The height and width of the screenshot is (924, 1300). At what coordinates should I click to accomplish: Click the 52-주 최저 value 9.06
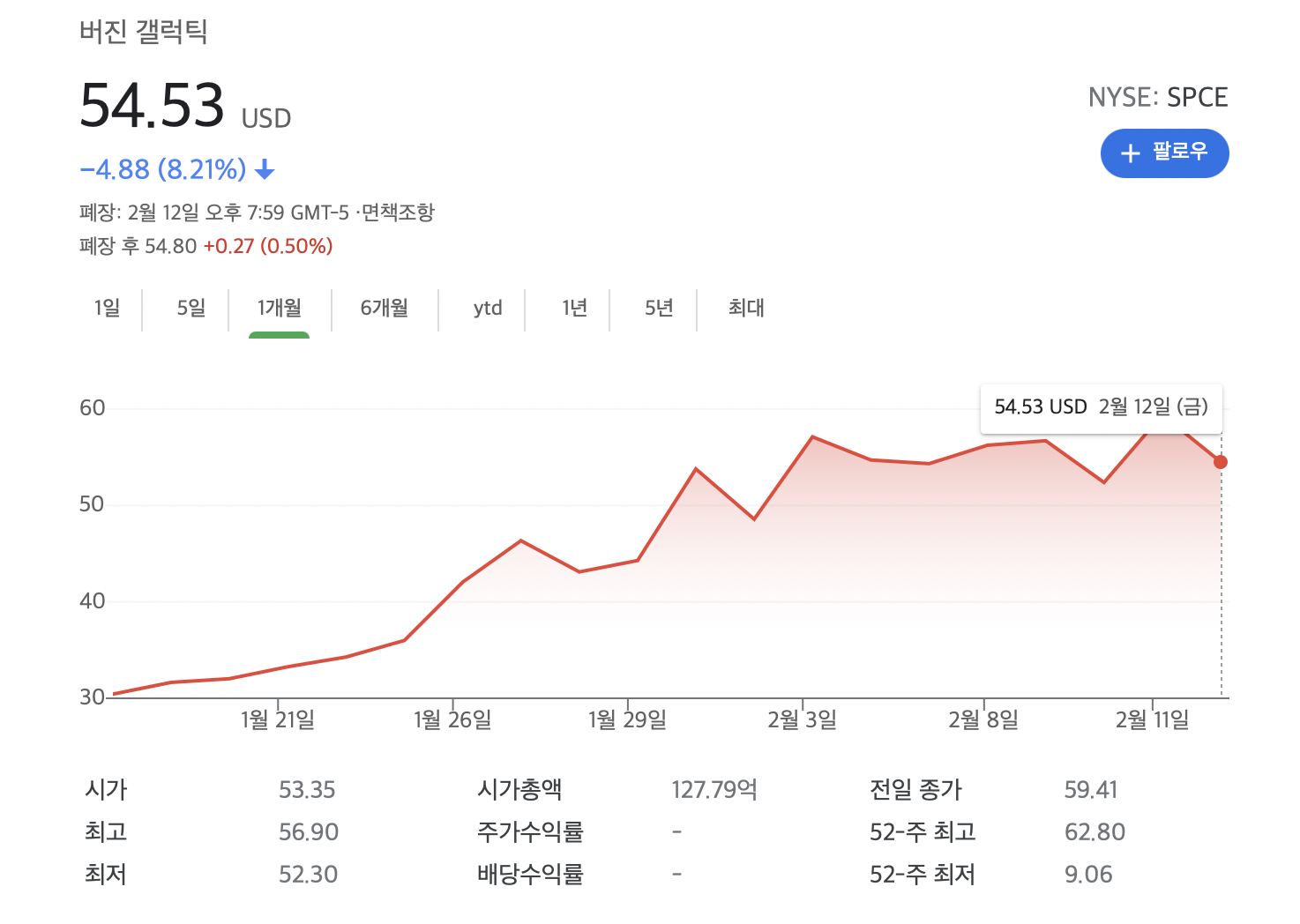[x=1088, y=875]
